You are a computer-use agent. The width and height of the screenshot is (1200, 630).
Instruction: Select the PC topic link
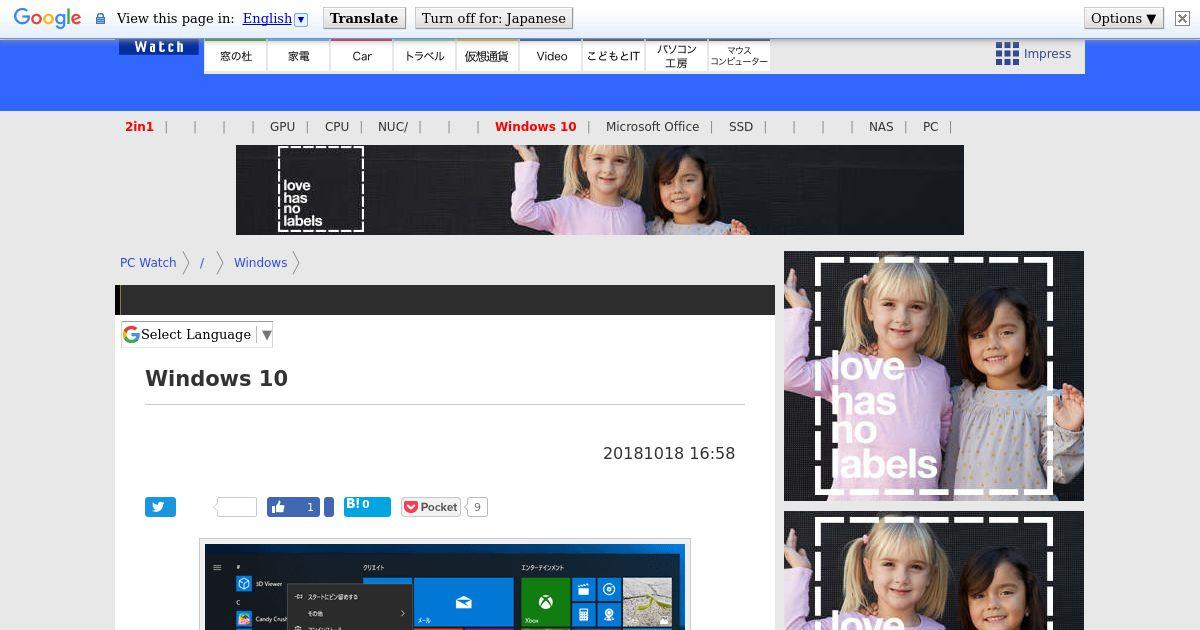pos(930,127)
